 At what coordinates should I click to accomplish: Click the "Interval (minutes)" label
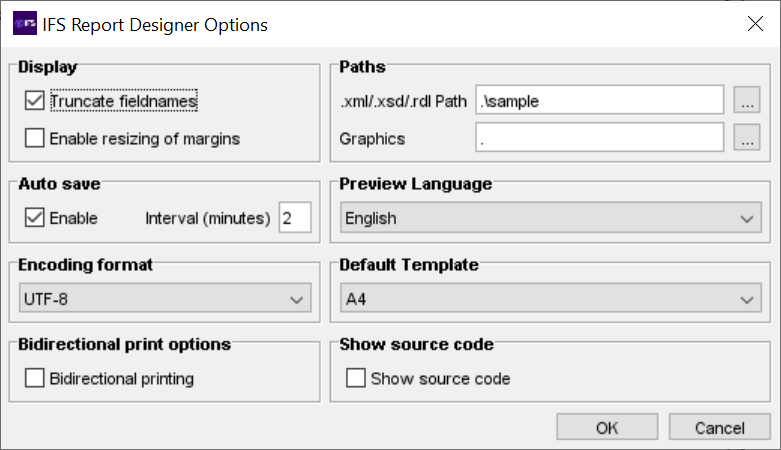(208, 218)
